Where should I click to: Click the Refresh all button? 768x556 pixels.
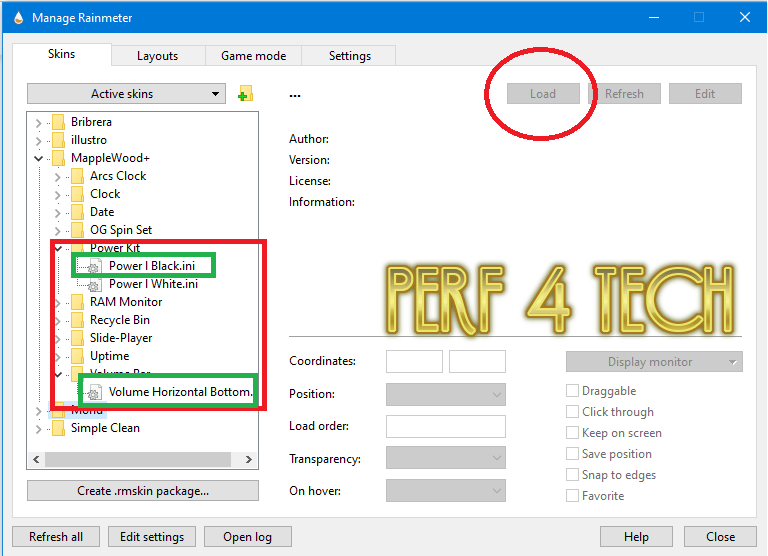pos(56,537)
